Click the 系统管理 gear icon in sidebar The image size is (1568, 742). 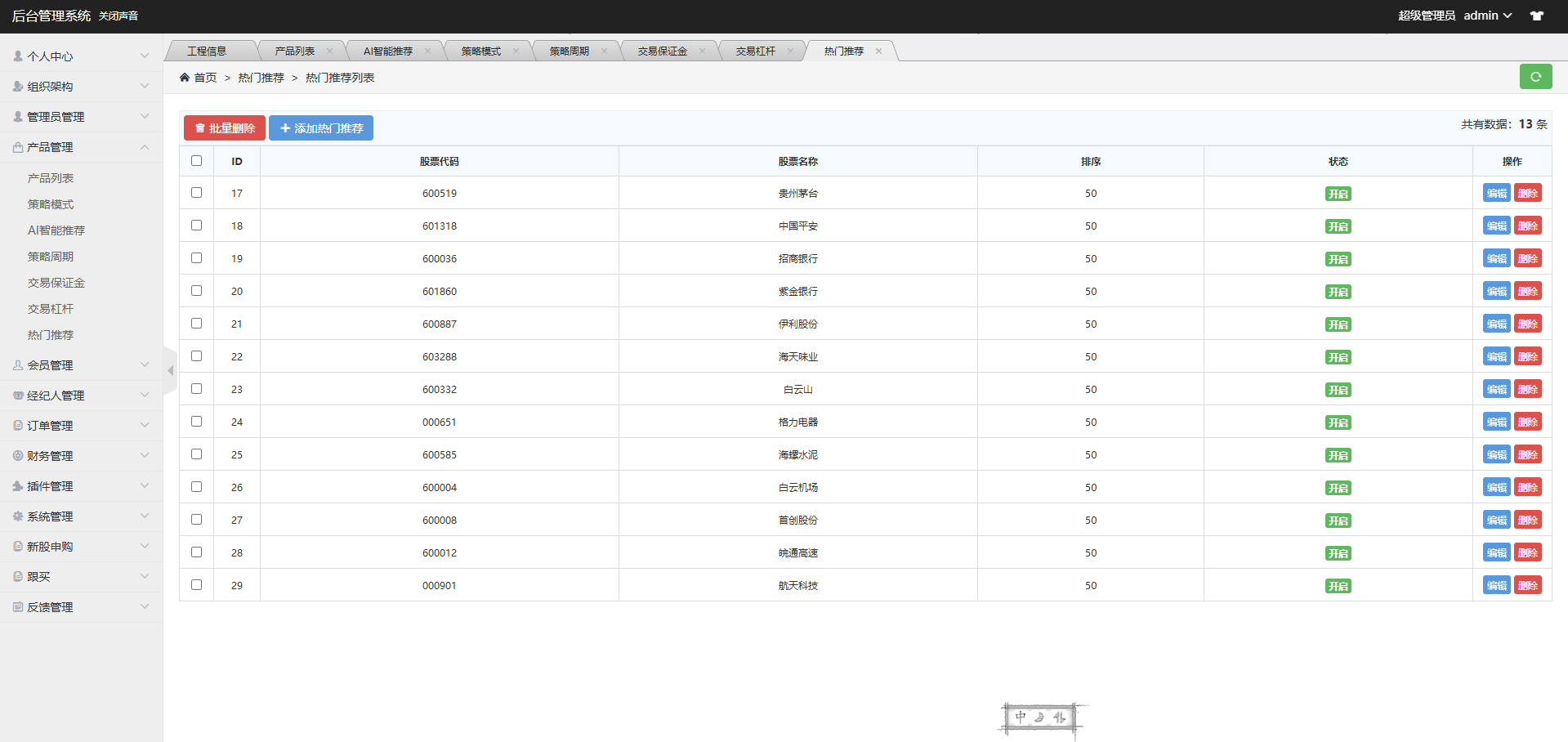(x=18, y=516)
